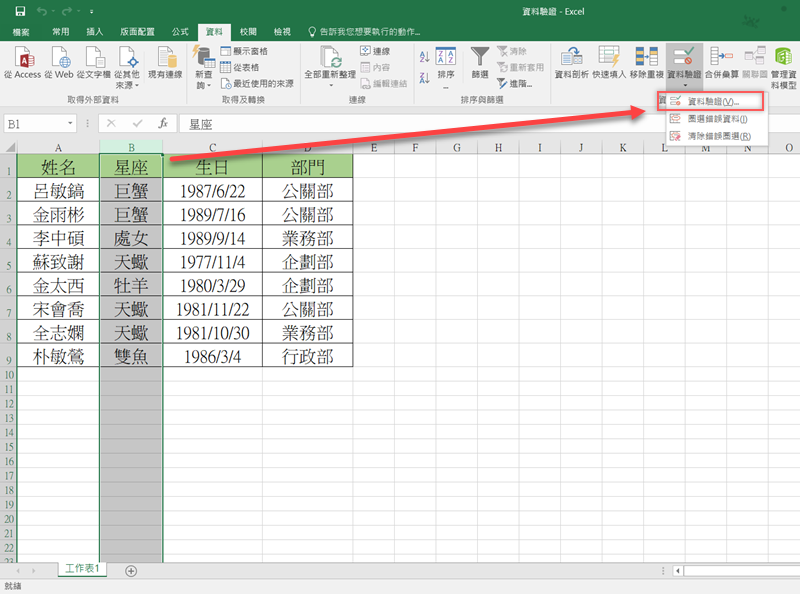Viewport: 800px width, 594px height.
Task: Click the 資料剖析 text-to-columns icon
Action: 570,58
